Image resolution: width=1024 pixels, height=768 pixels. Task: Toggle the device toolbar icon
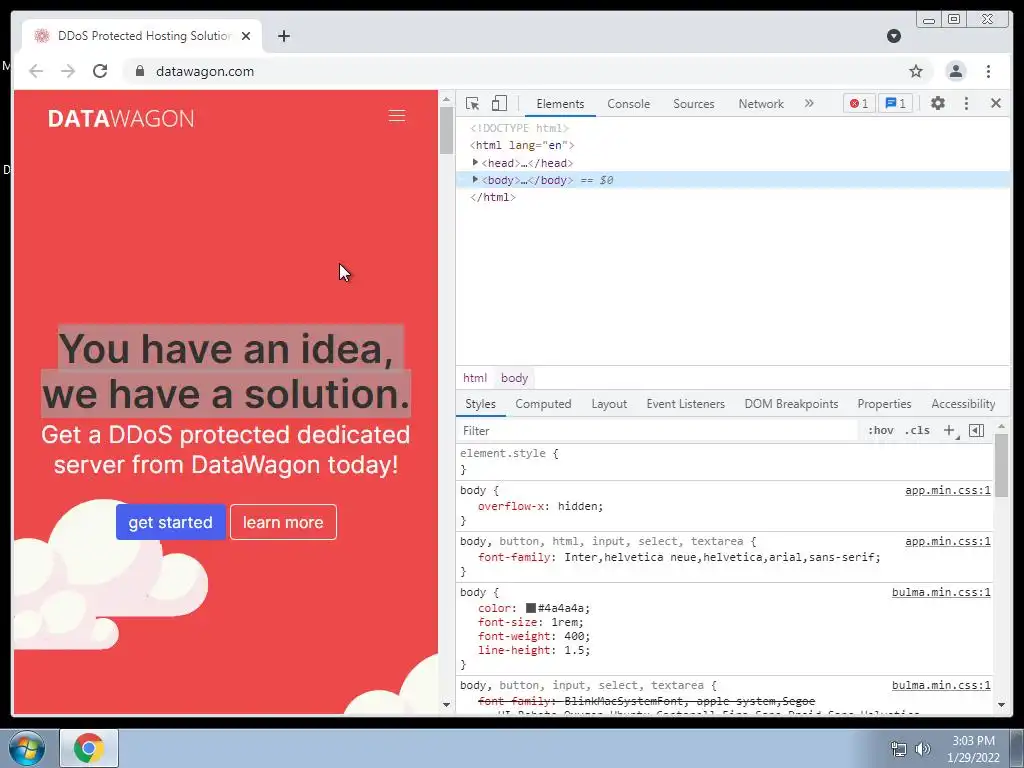[x=499, y=103]
